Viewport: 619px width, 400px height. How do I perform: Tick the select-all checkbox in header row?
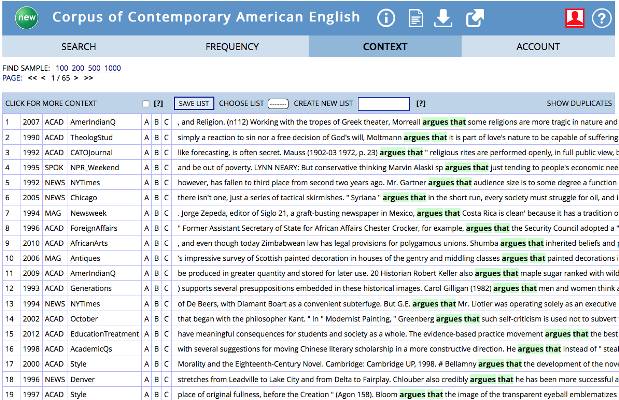[146, 103]
